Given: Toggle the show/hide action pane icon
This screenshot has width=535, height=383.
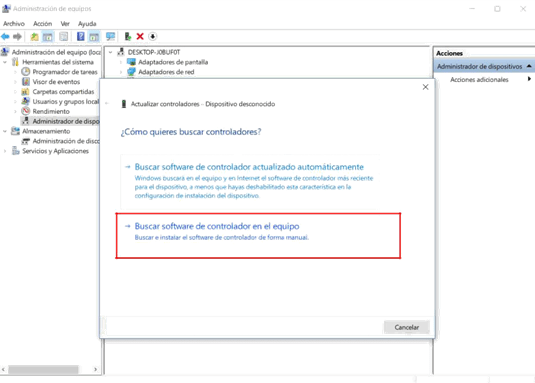Looking at the screenshot, I should [x=94, y=36].
